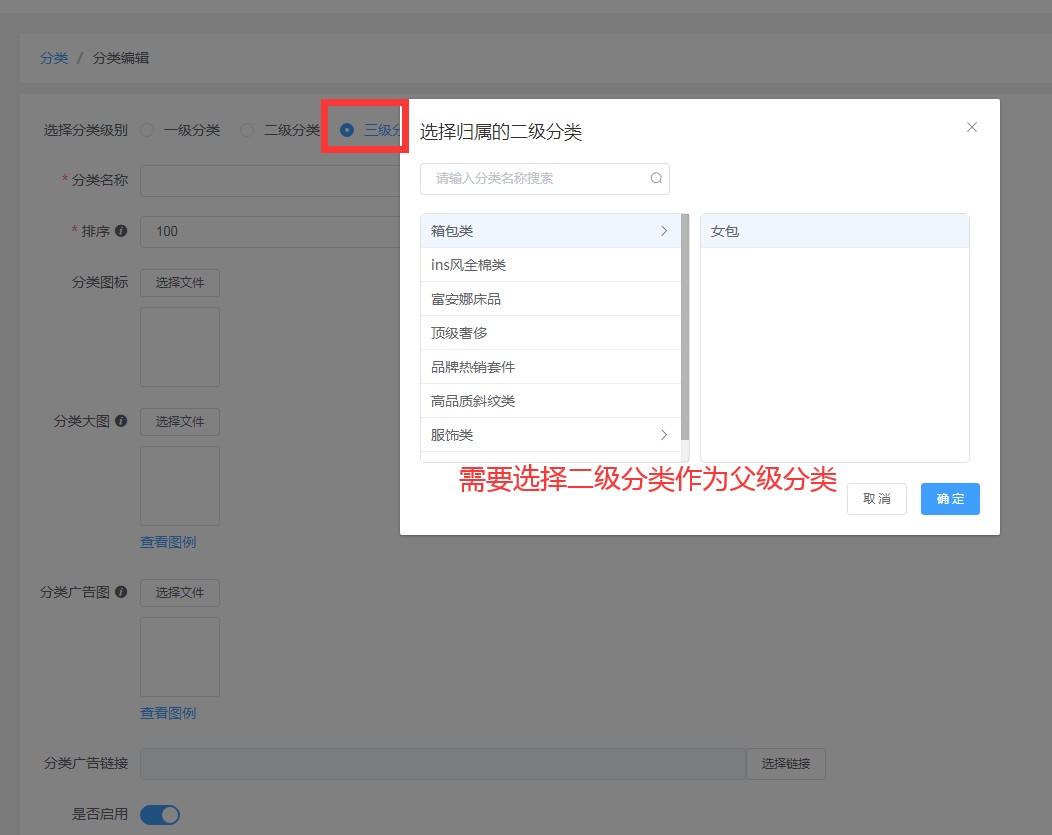Screen dimensions: 1052x835
Task: Click 选择文件 for 分类广告图
Action: point(180,593)
